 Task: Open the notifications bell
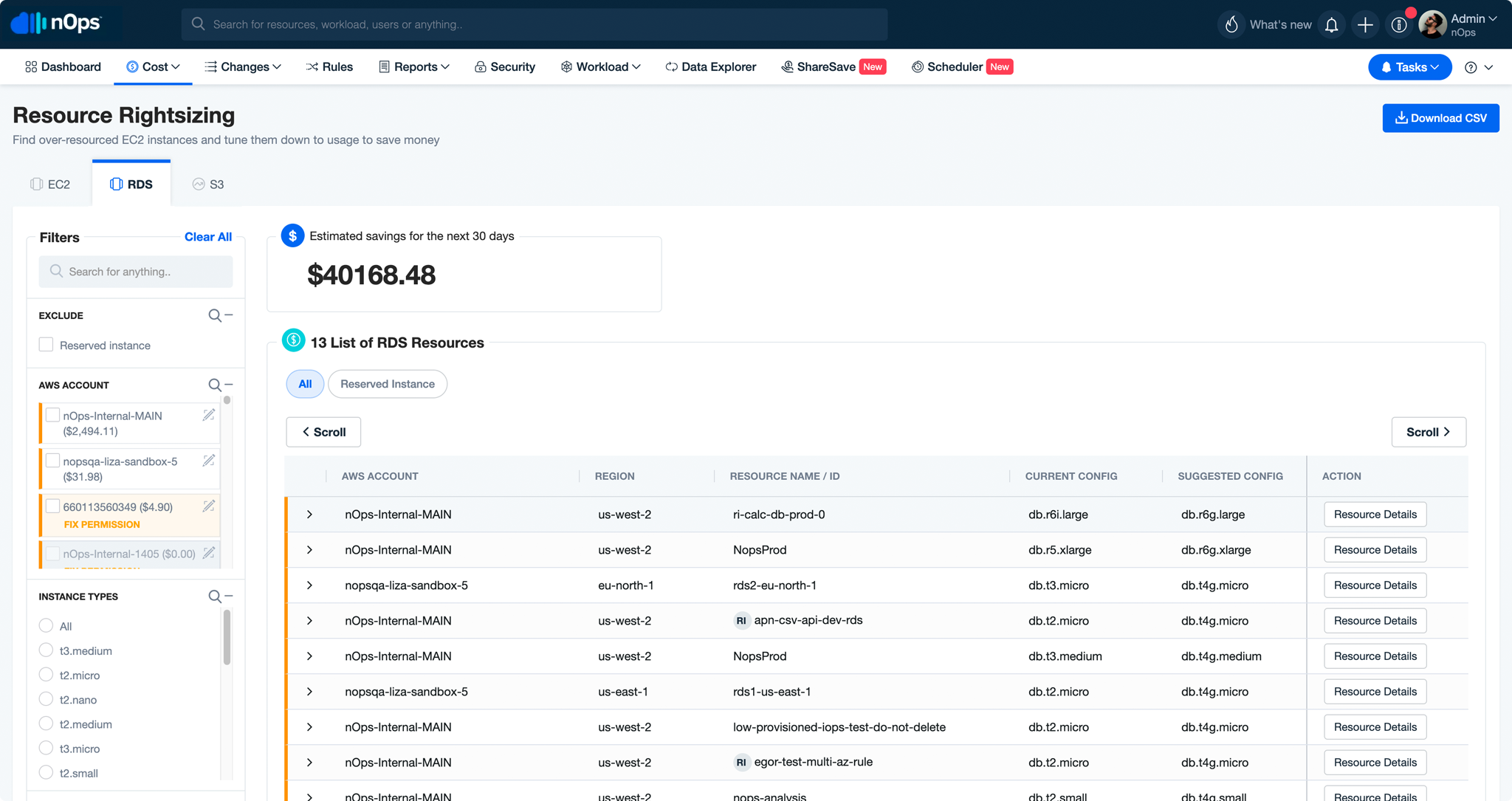(x=1331, y=24)
